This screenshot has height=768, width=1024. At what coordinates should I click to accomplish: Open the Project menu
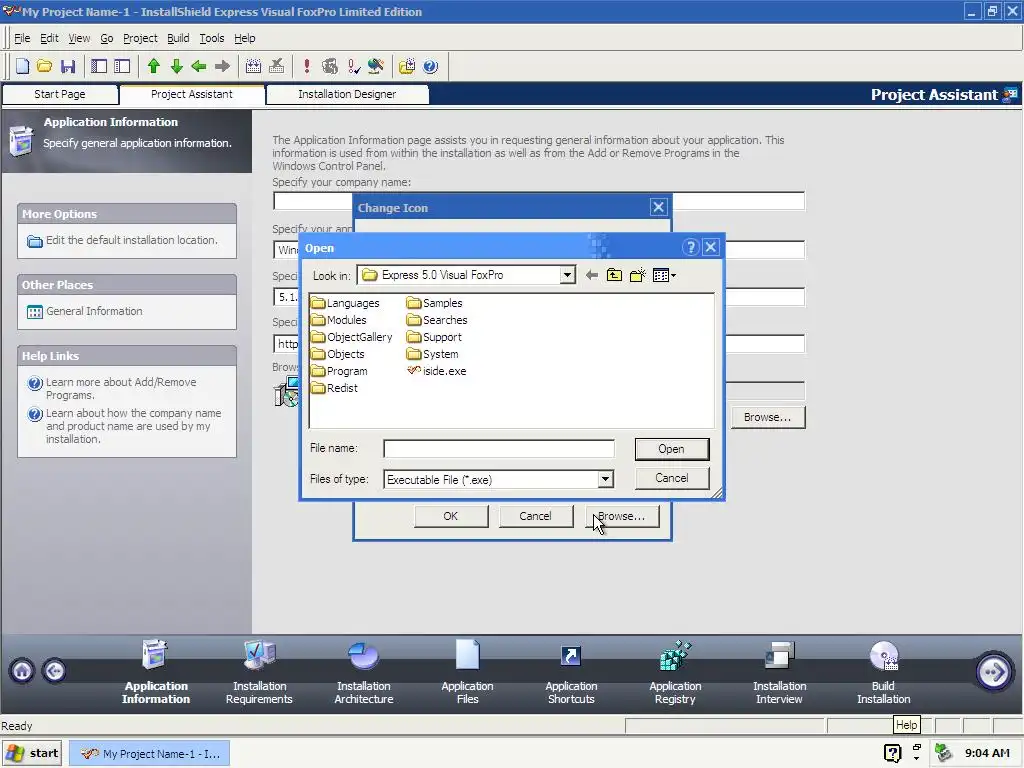point(140,38)
